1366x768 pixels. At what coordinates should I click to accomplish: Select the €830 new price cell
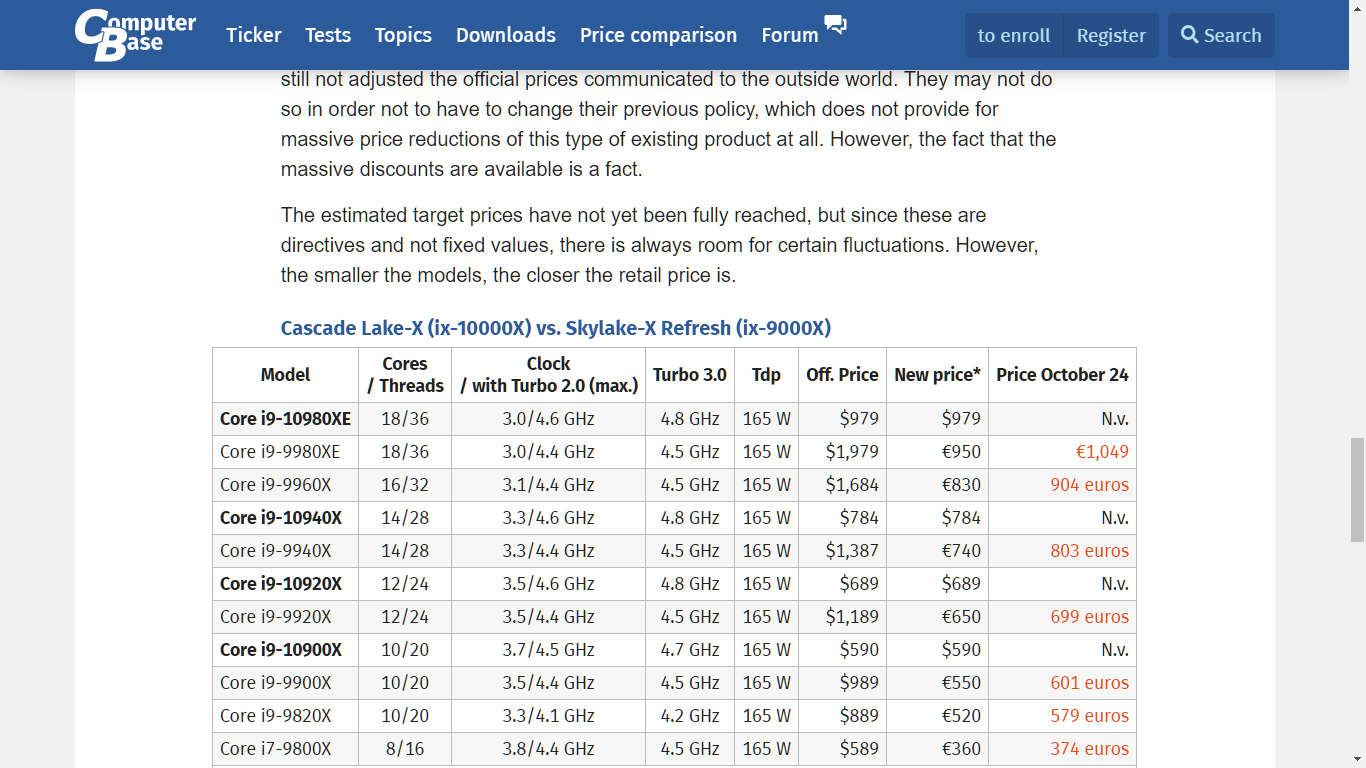[937, 485]
